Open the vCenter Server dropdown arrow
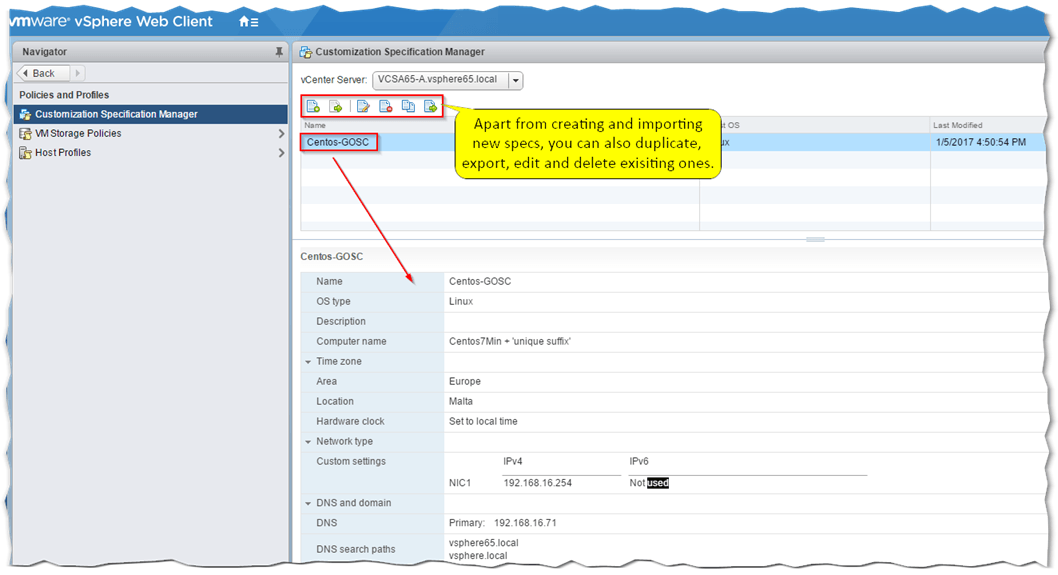 click(516, 80)
